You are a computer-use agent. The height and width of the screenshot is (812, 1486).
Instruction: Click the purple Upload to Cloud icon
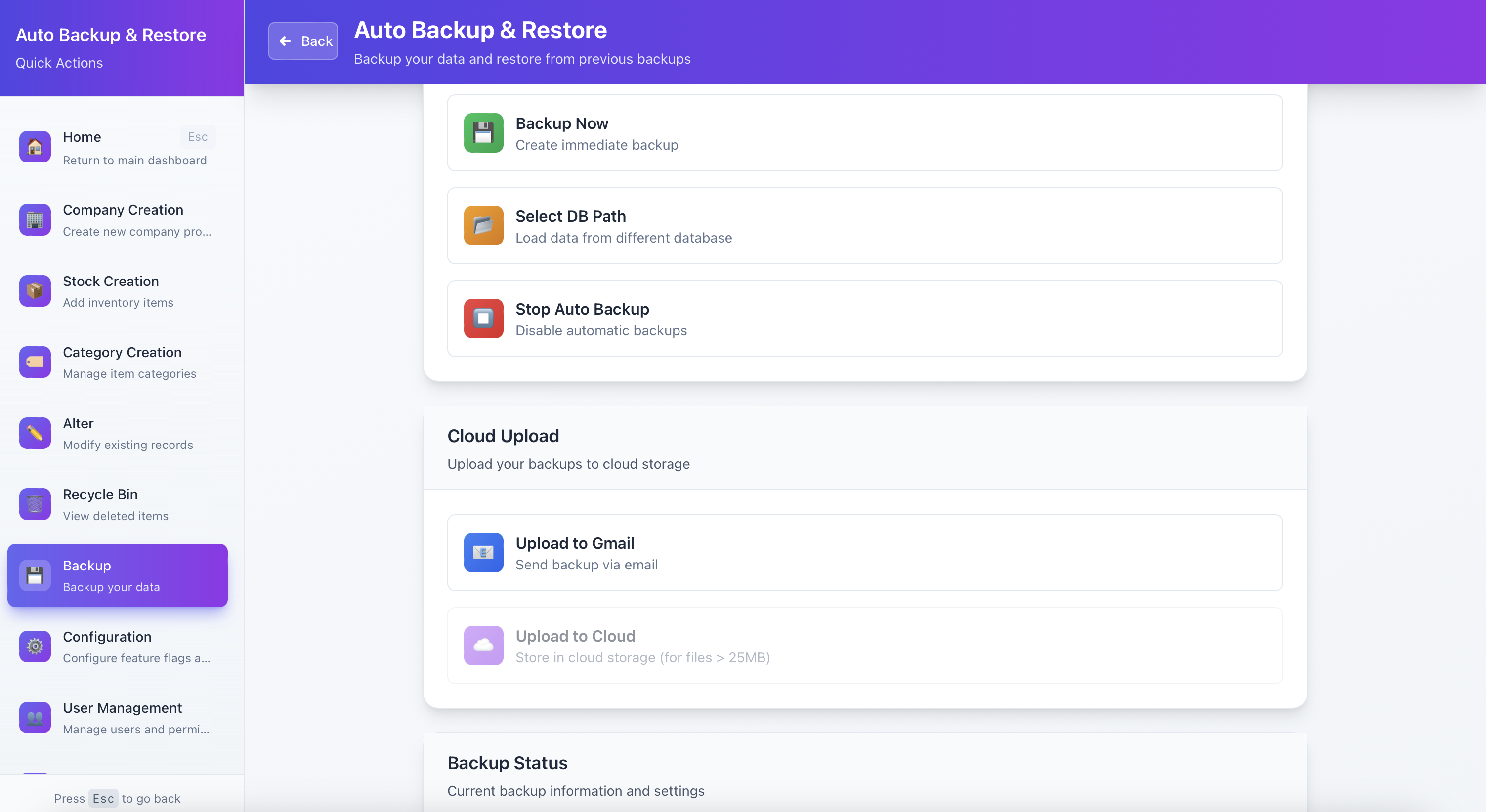(x=483, y=646)
